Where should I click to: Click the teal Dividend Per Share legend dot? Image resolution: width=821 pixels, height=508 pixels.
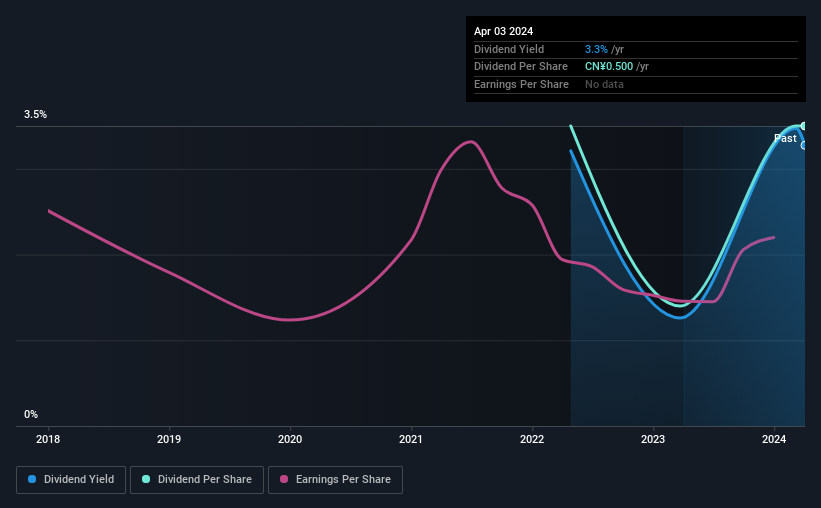pyautogui.click(x=146, y=479)
